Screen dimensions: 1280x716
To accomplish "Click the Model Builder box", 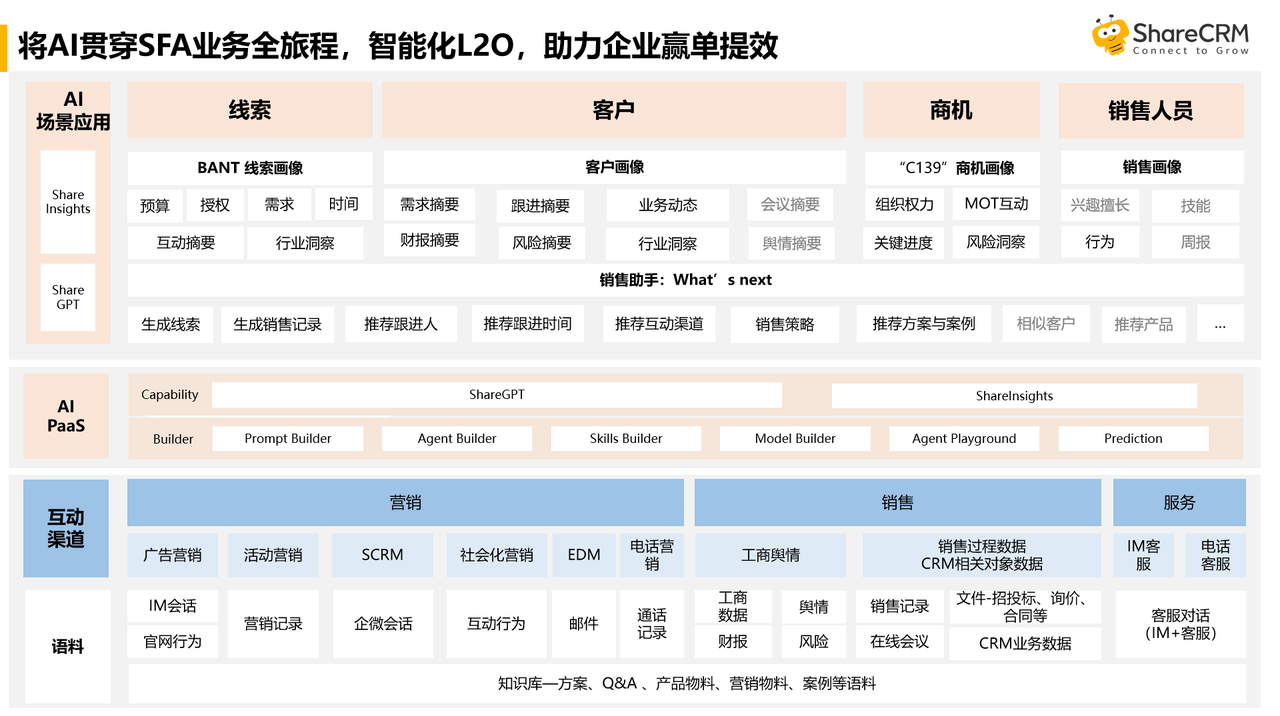I will (795, 438).
